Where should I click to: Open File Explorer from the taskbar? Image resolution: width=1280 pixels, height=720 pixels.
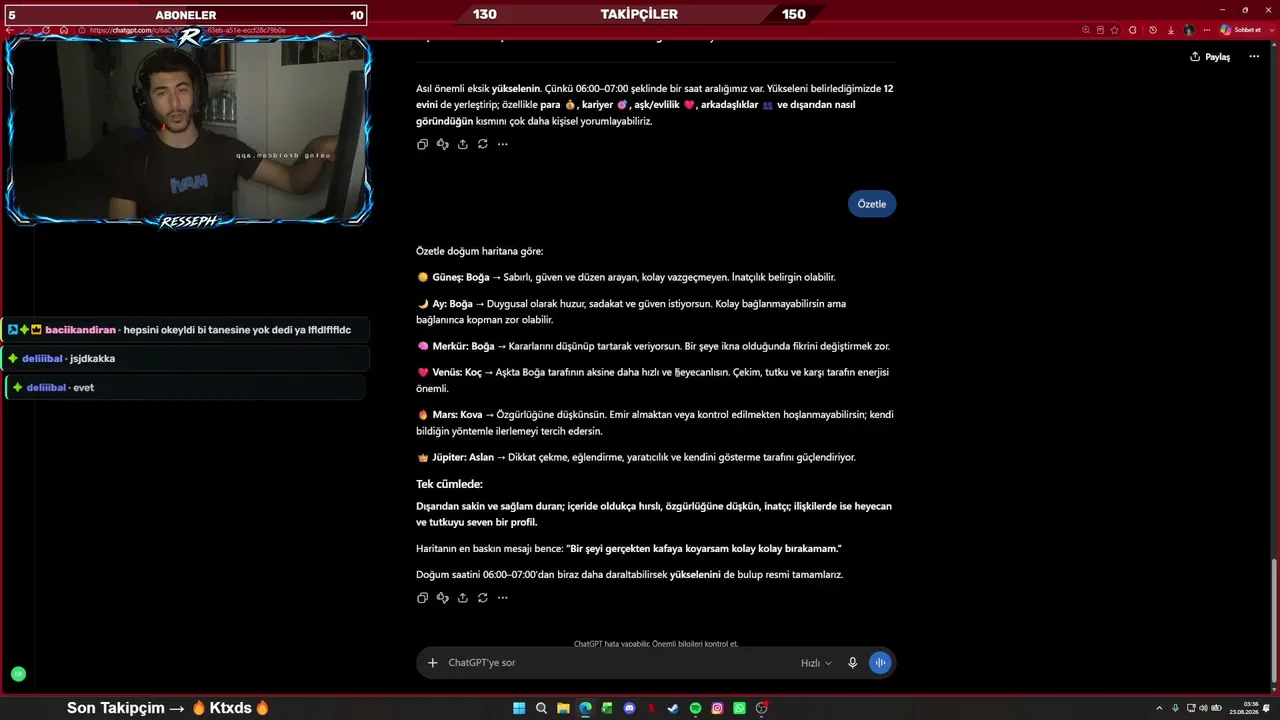(563, 708)
